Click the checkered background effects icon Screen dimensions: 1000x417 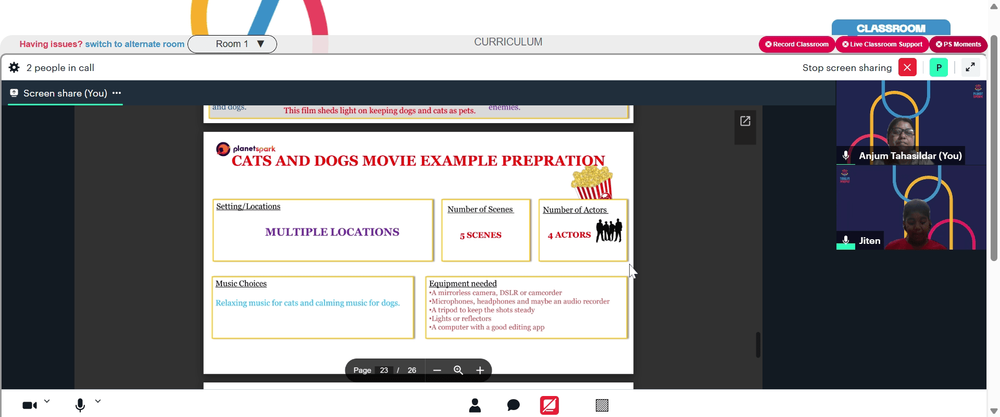[601, 406]
